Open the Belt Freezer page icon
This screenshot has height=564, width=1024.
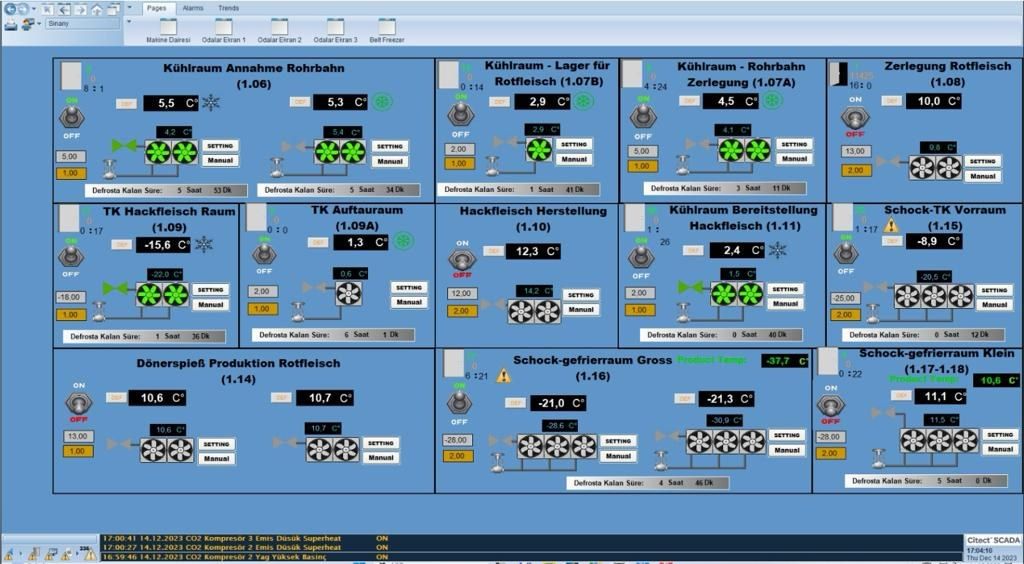click(x=387, y=27)
